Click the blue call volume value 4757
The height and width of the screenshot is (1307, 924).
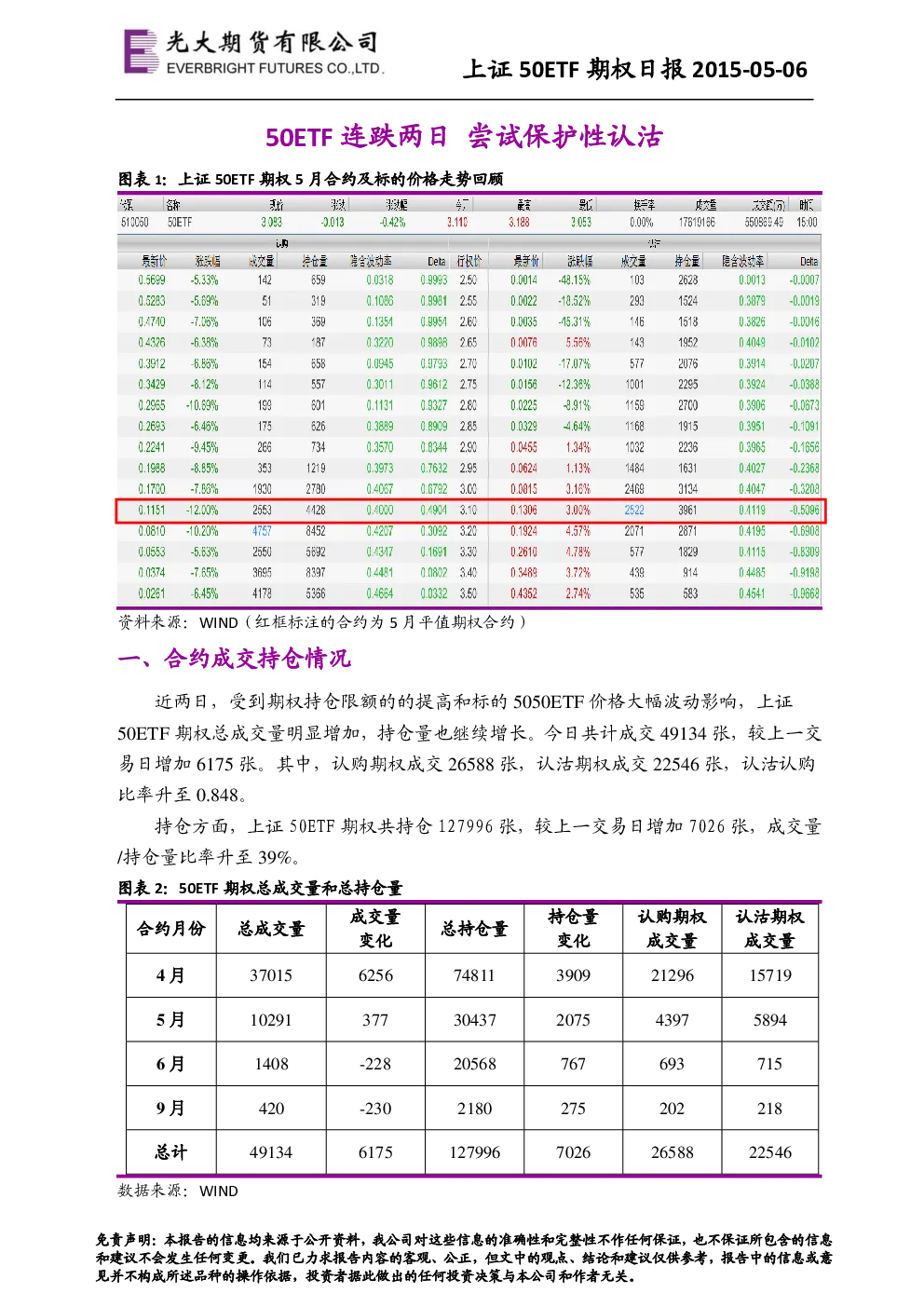coord(262,531)
